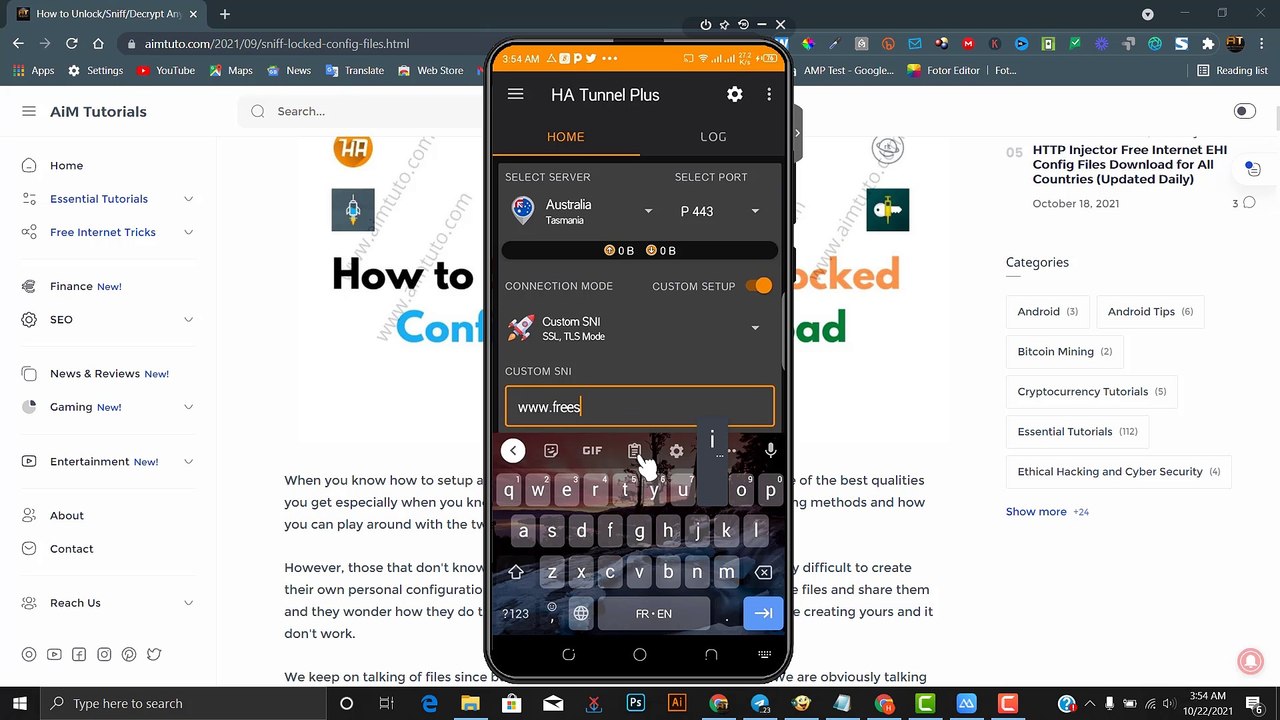1280x720 pixels.
Task: Tap the backspace key on the keyboard
Action: click(763, 573)
